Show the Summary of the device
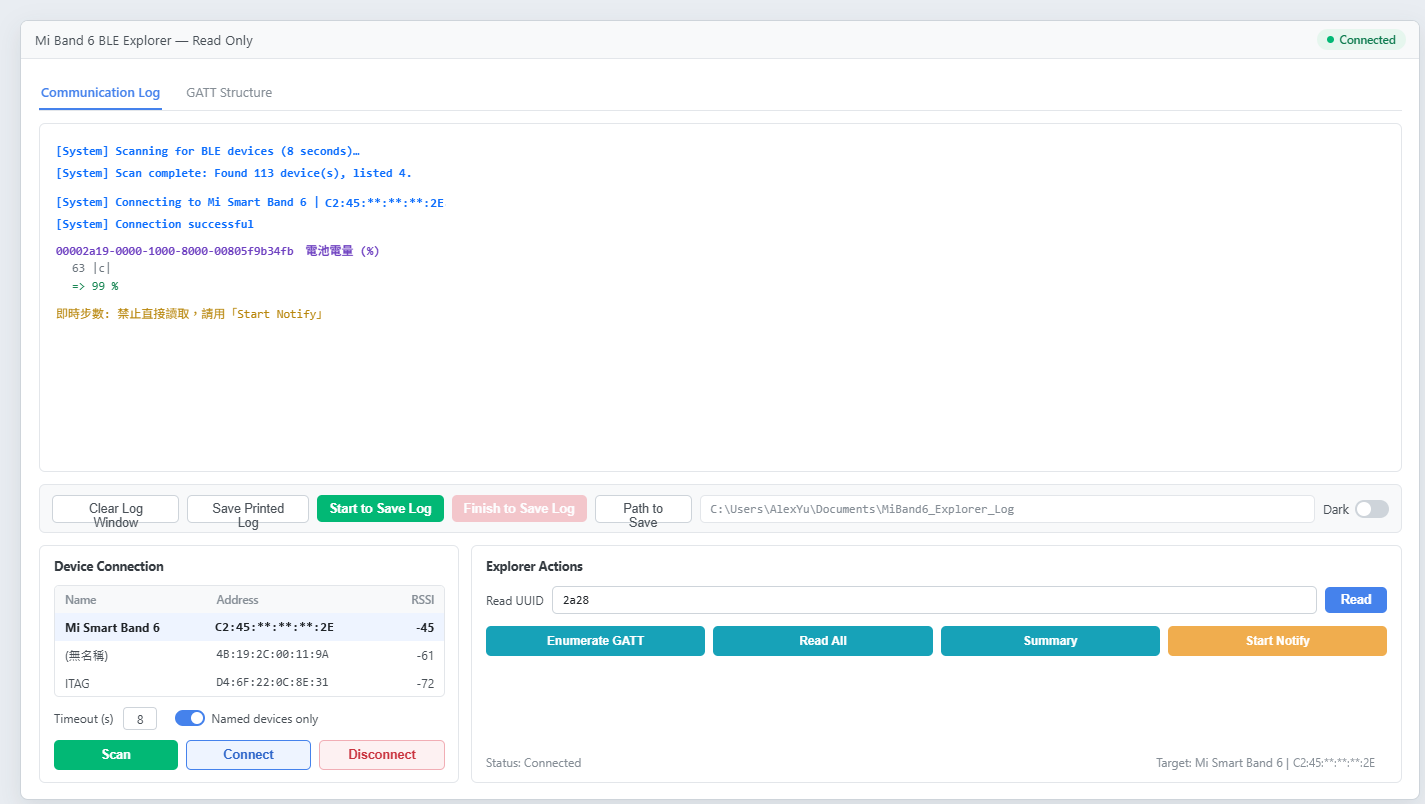Viewport: 1425px width, 804px height. [x=1050, y=641]
